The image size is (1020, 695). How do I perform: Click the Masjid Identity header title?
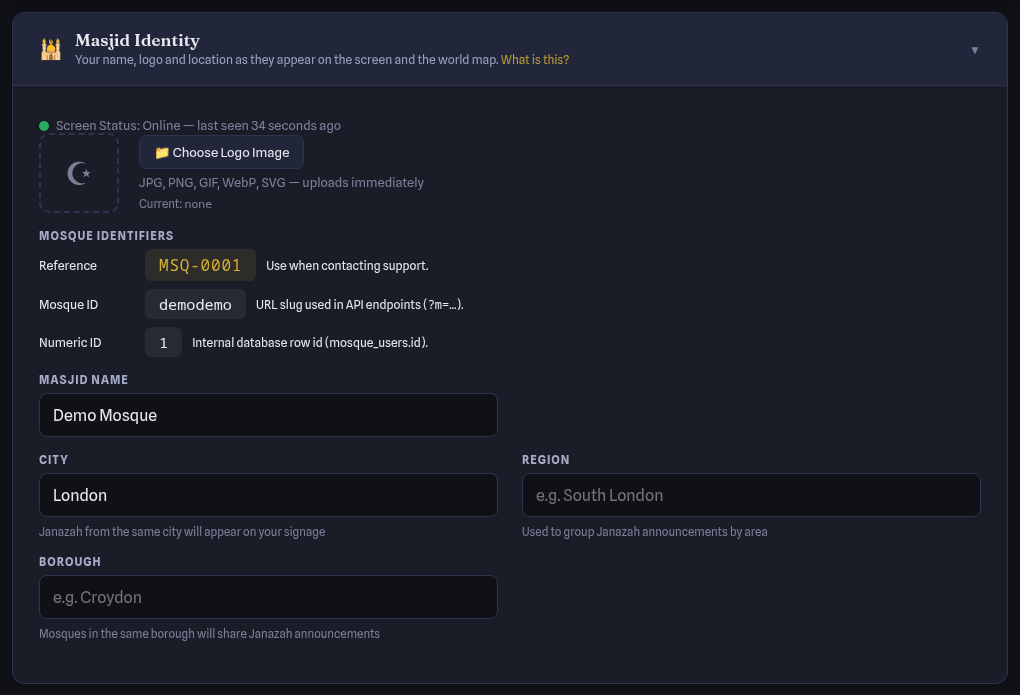tap(137, 40)
